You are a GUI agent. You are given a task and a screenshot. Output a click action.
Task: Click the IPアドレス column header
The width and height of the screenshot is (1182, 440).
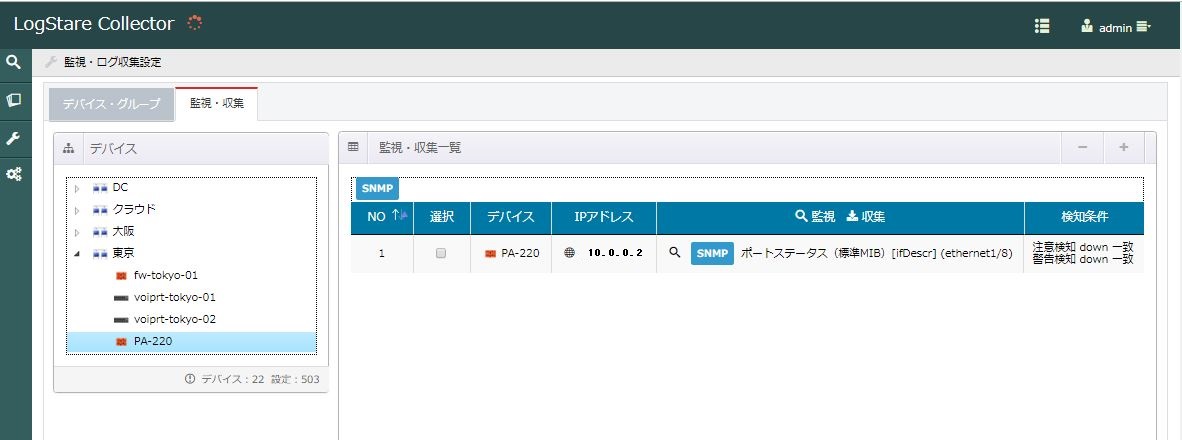click(604, 217)
